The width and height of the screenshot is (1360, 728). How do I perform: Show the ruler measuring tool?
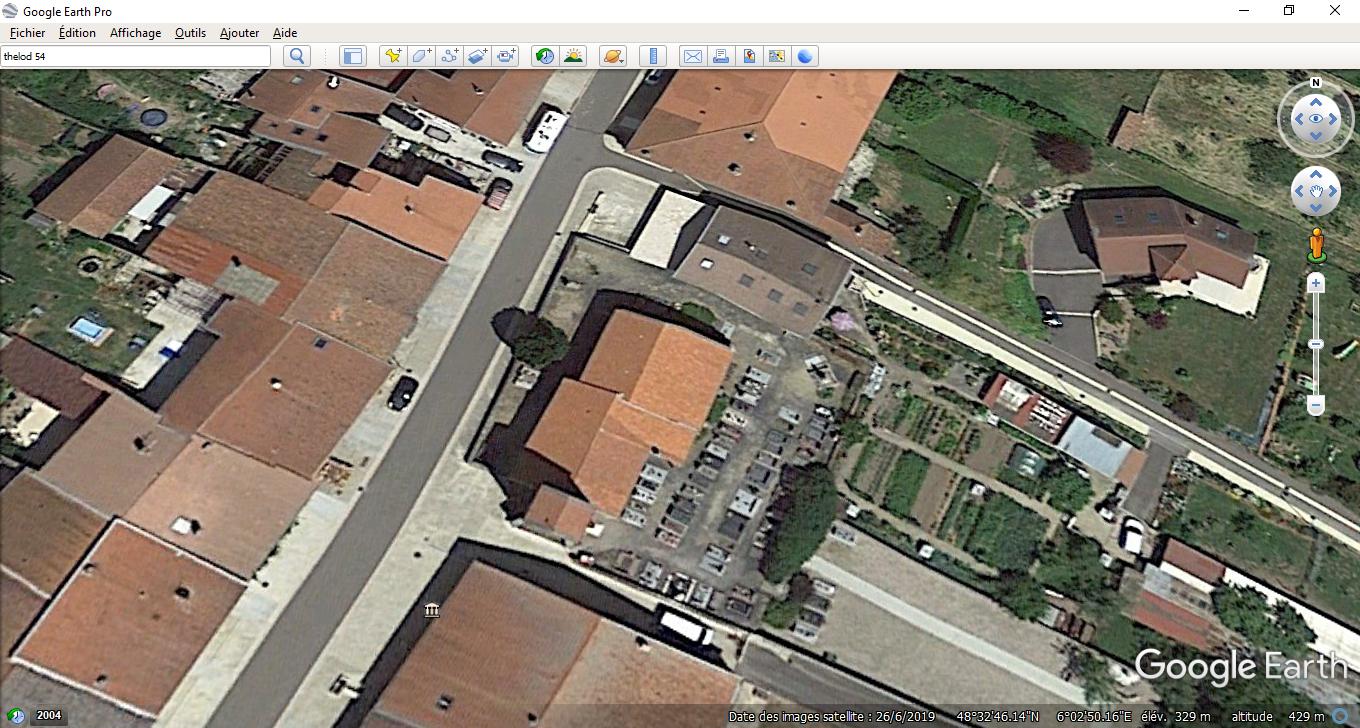tap(652, 56)
